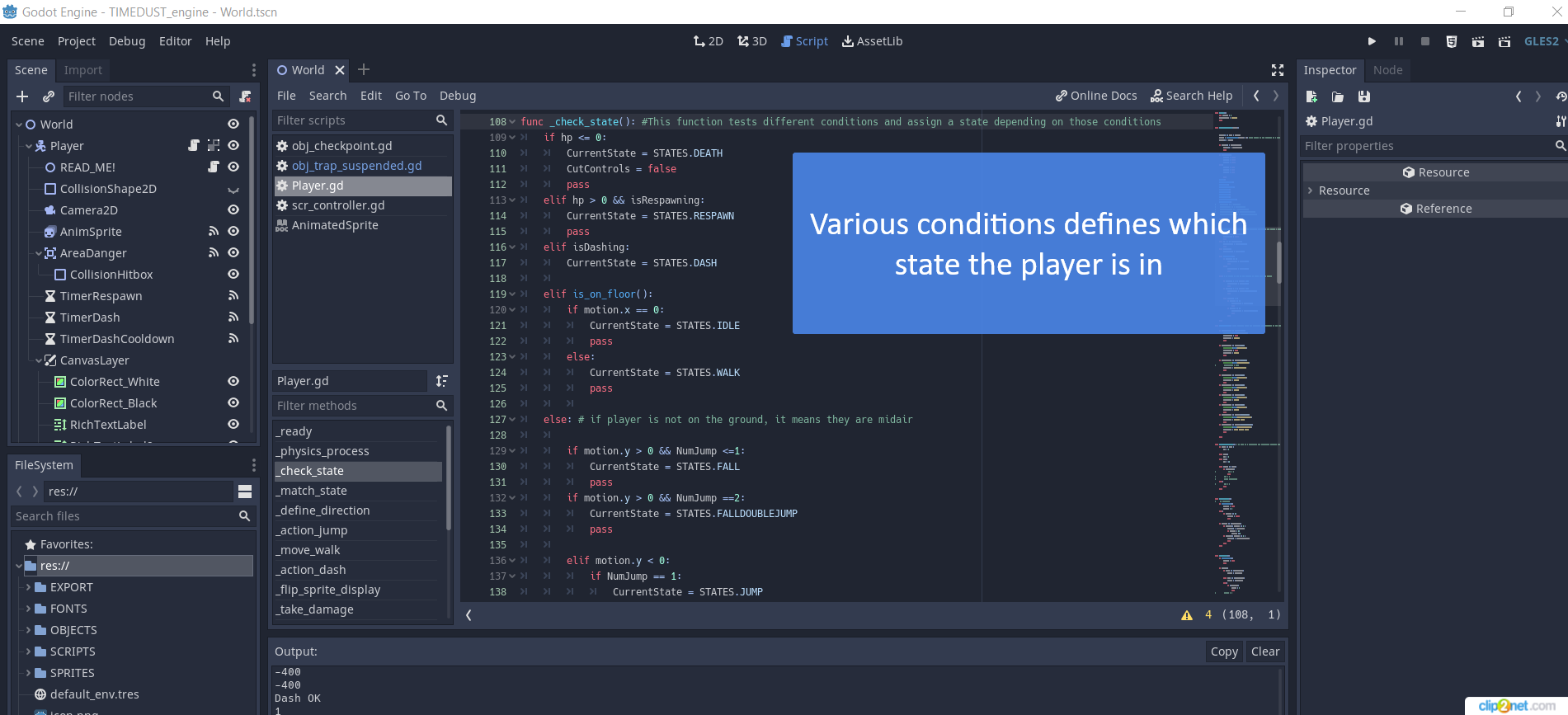Click signal icon on AnimSprite node

click(x=214, y=231)
